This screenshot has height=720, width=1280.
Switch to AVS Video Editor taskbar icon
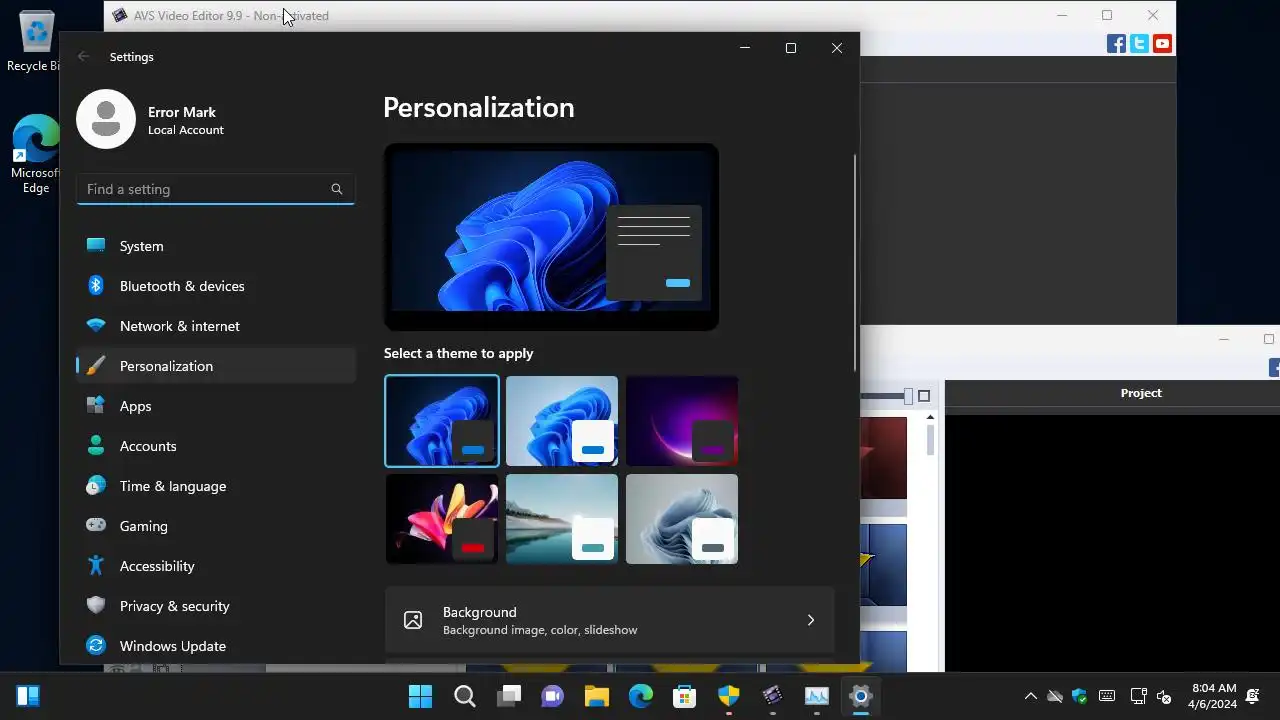773,696
